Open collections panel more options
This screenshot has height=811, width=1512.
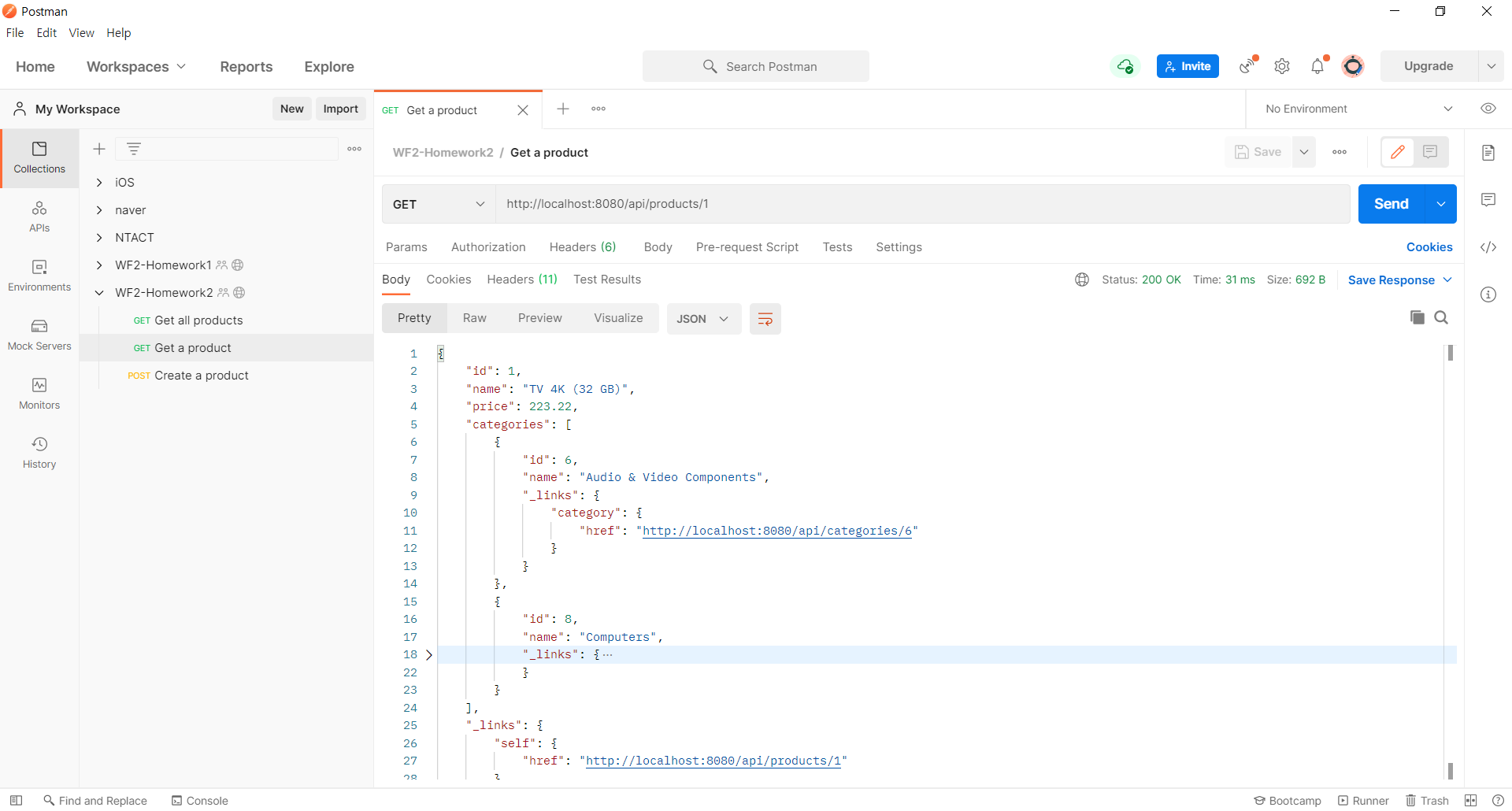(x=354, y=149)
